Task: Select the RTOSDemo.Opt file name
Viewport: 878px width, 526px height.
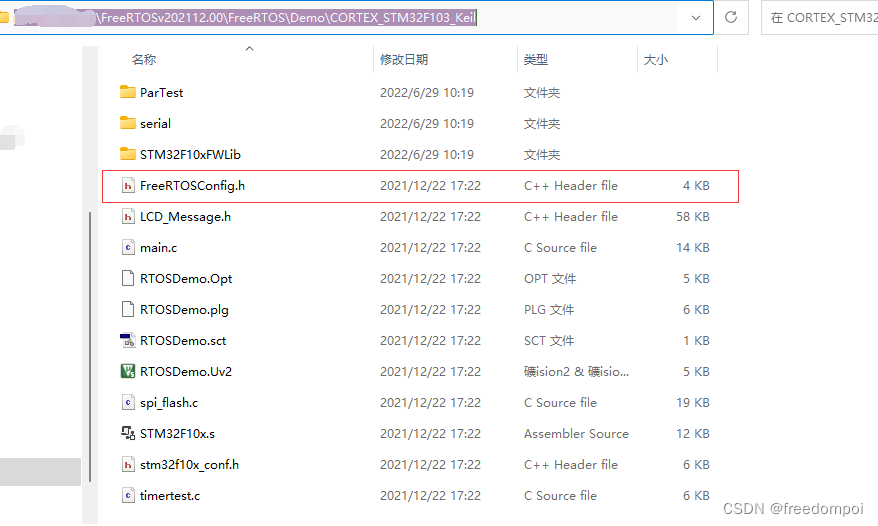Action: tap(186, 278)
